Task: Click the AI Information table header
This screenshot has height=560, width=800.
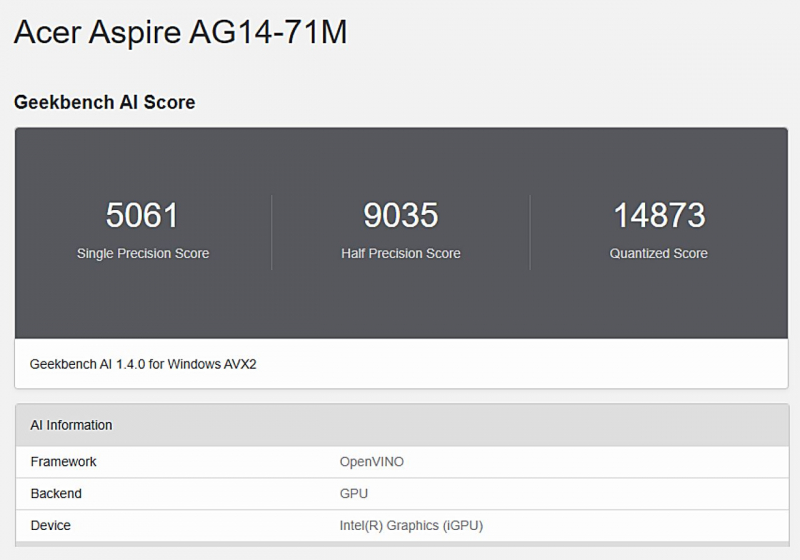Action: pyautogui.click(x=71, y=425)
